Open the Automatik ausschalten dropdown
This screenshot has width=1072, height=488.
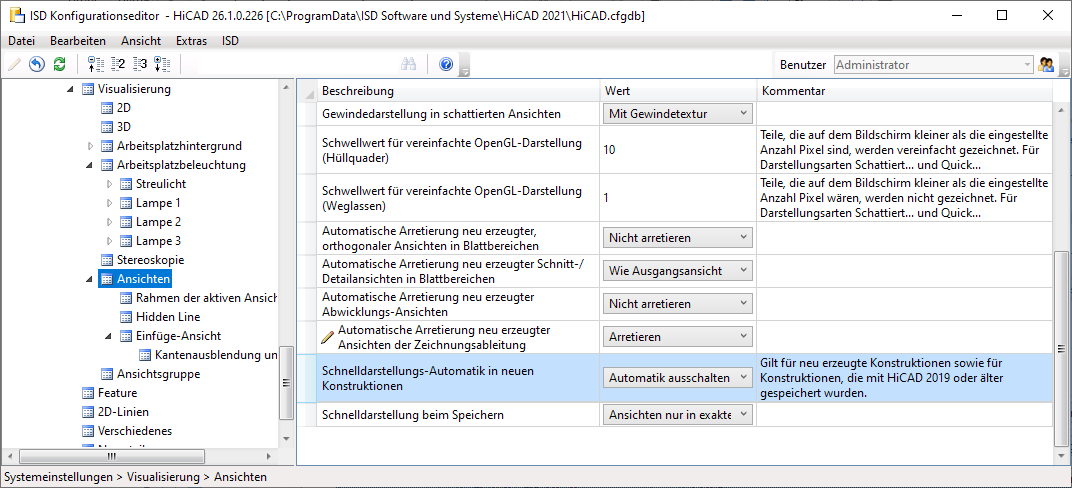click(678, 377)
